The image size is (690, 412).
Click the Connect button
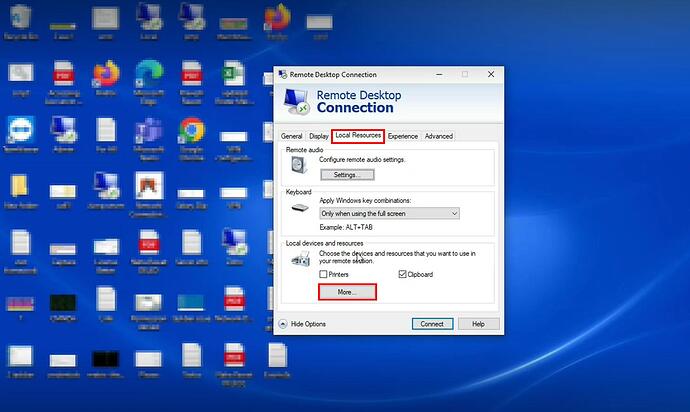click(x=431, y=324)
